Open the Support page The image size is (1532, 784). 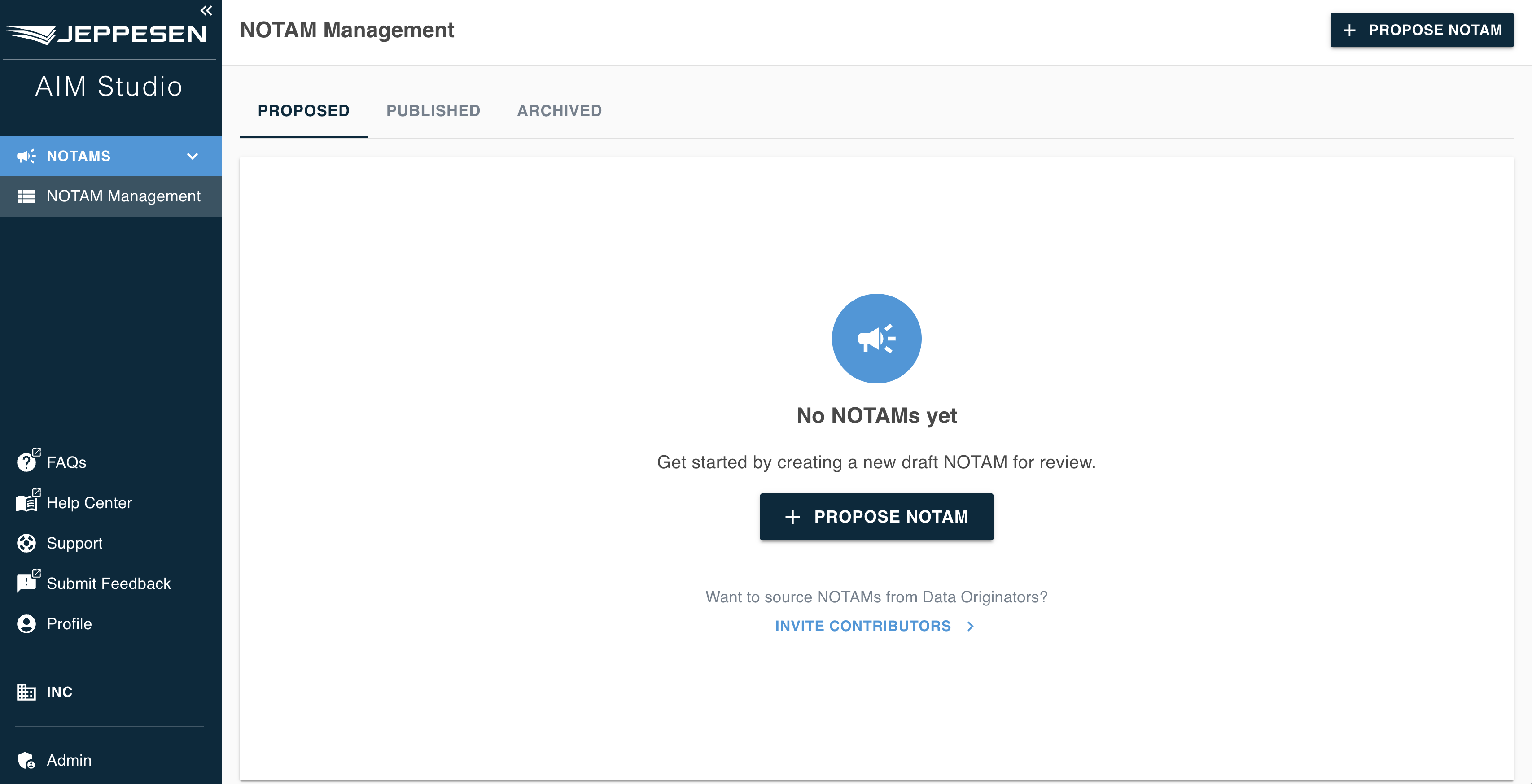74,543
